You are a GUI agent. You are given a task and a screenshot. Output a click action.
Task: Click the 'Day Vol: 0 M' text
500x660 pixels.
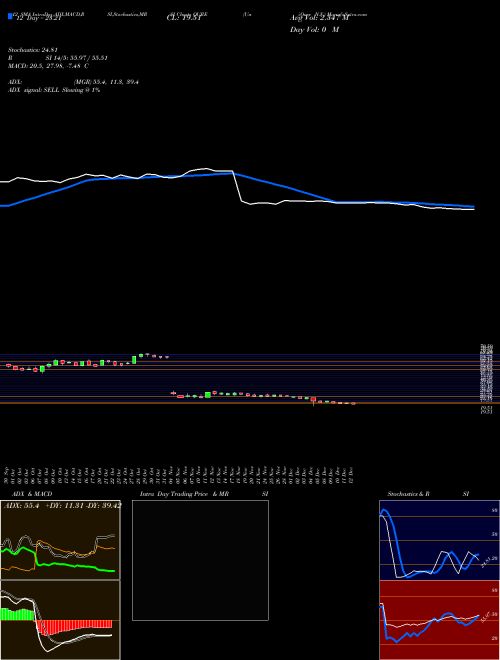314,30
